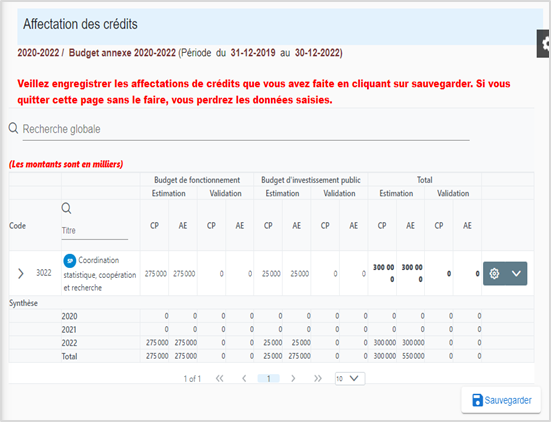The height and width of the screenshot is (422, 551).
Task: Go to the last page of results
Action: (318, 378)
